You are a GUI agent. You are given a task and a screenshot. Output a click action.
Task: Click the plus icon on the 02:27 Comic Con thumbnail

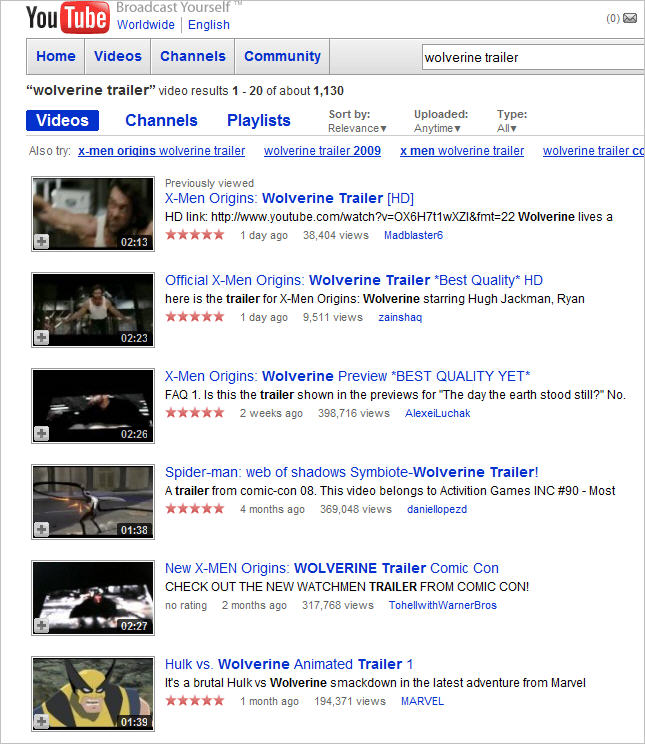pos(41,625)
